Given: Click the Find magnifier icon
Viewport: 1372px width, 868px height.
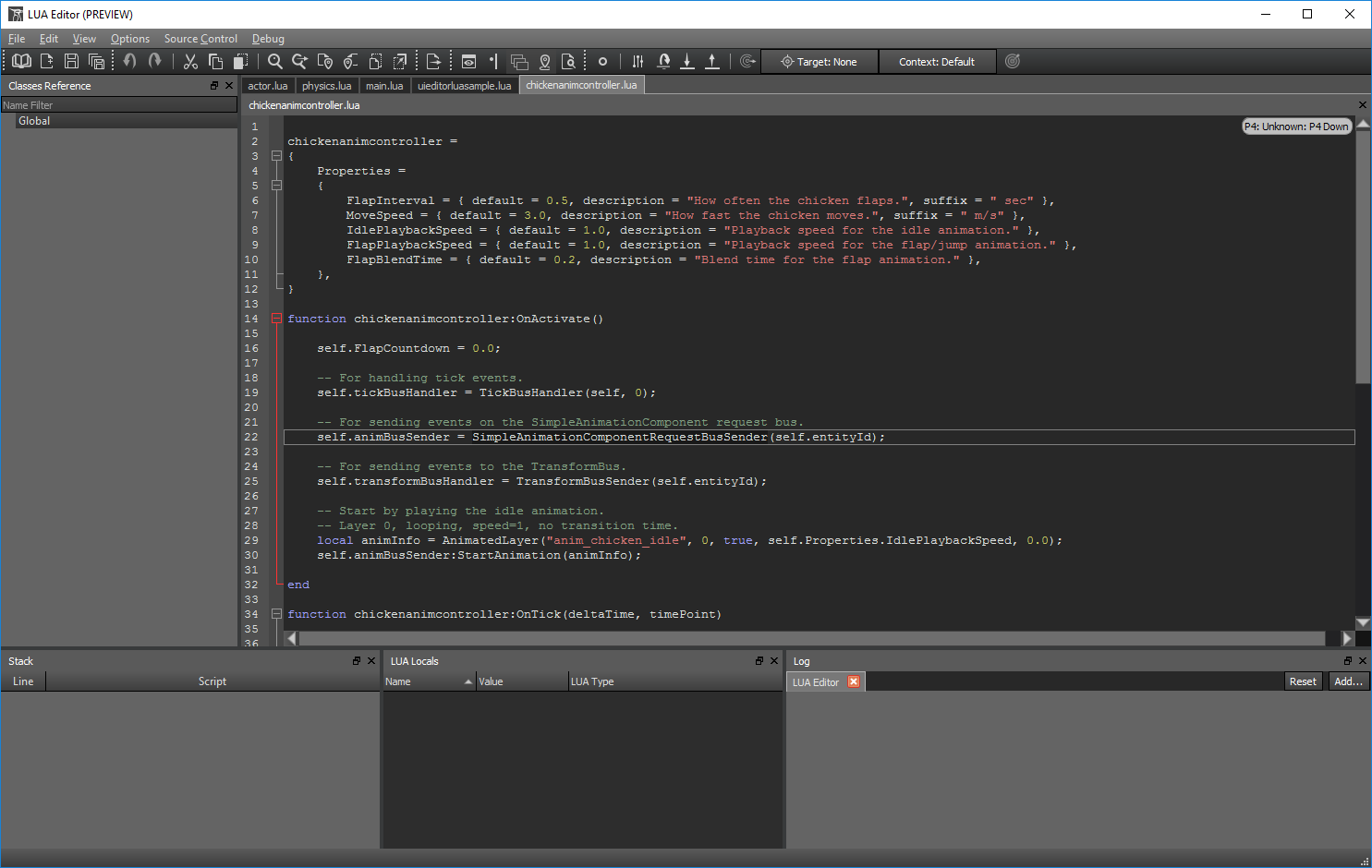Looking at the screenshot, I should pos(274,62).
